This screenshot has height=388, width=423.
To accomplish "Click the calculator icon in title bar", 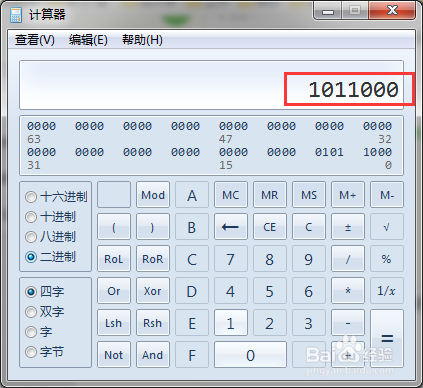I will (16, 15).
